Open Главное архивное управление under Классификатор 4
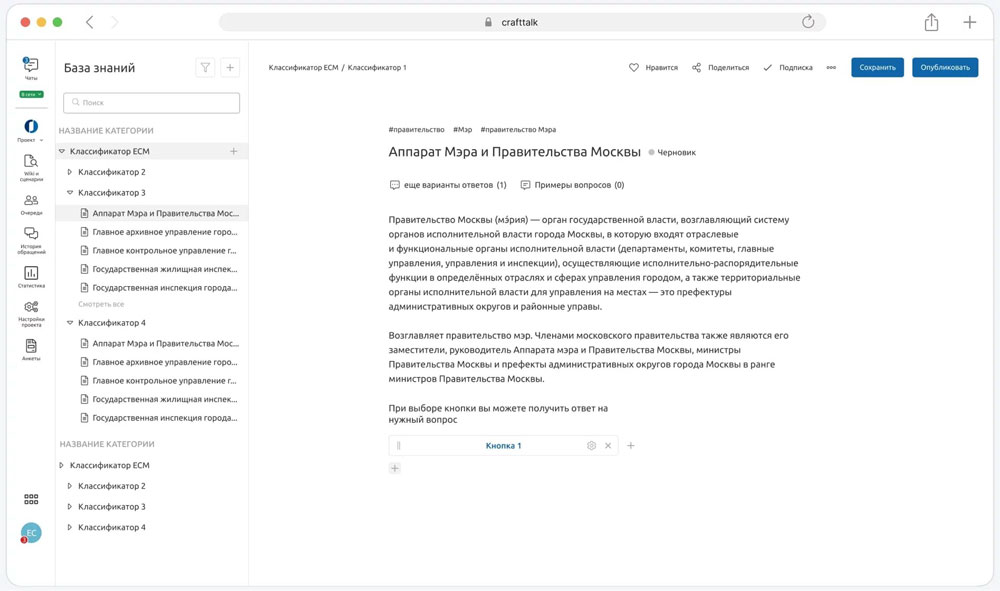The width and height of the screenshot is (1000, 591). (x=159, y=362)
